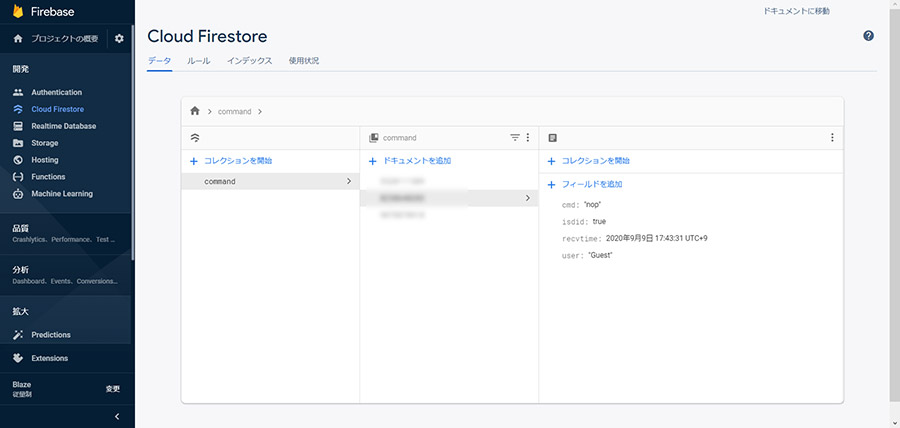
Task: Expand the 分析 section
Action: click(x=65, y=275)
